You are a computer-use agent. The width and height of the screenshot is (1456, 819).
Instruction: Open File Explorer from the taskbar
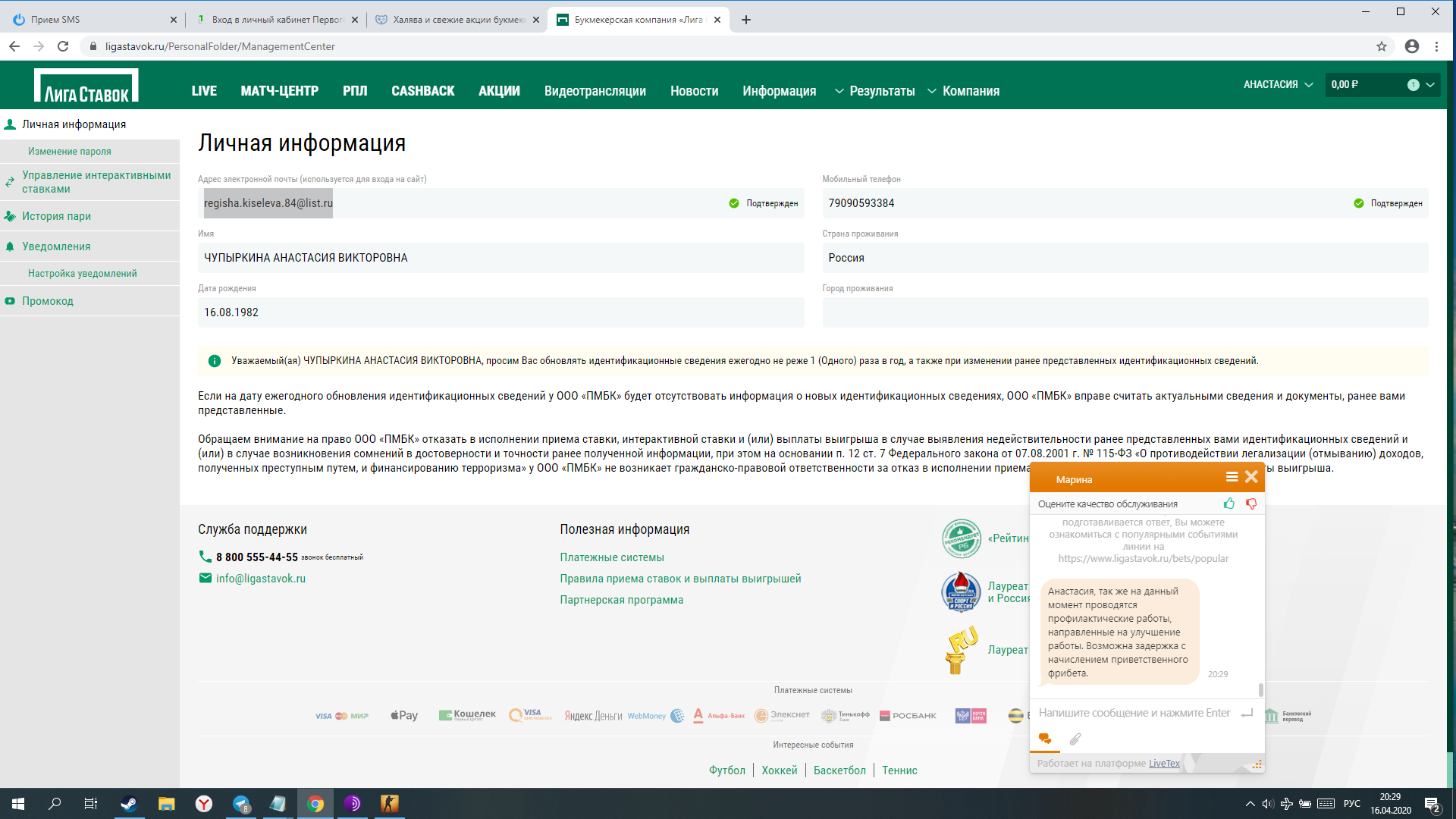coord(166,804)
